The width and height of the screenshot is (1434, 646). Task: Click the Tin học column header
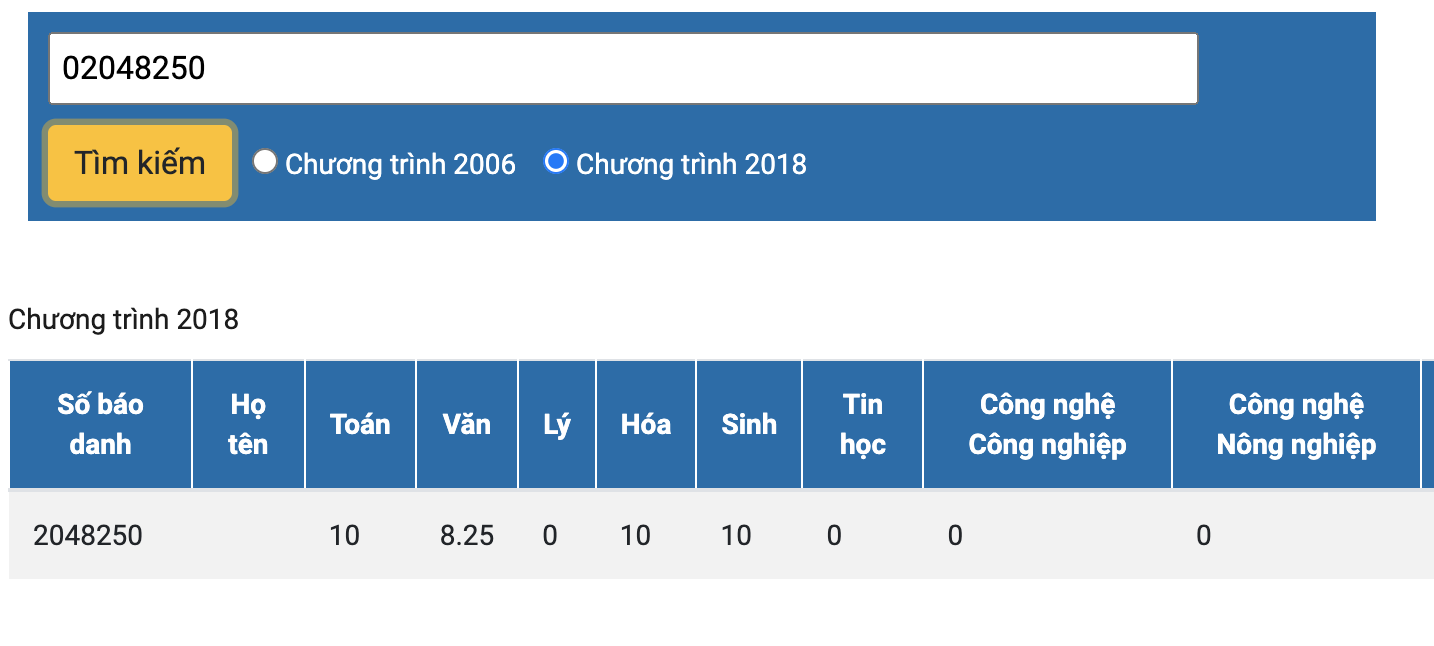point(862,424)
